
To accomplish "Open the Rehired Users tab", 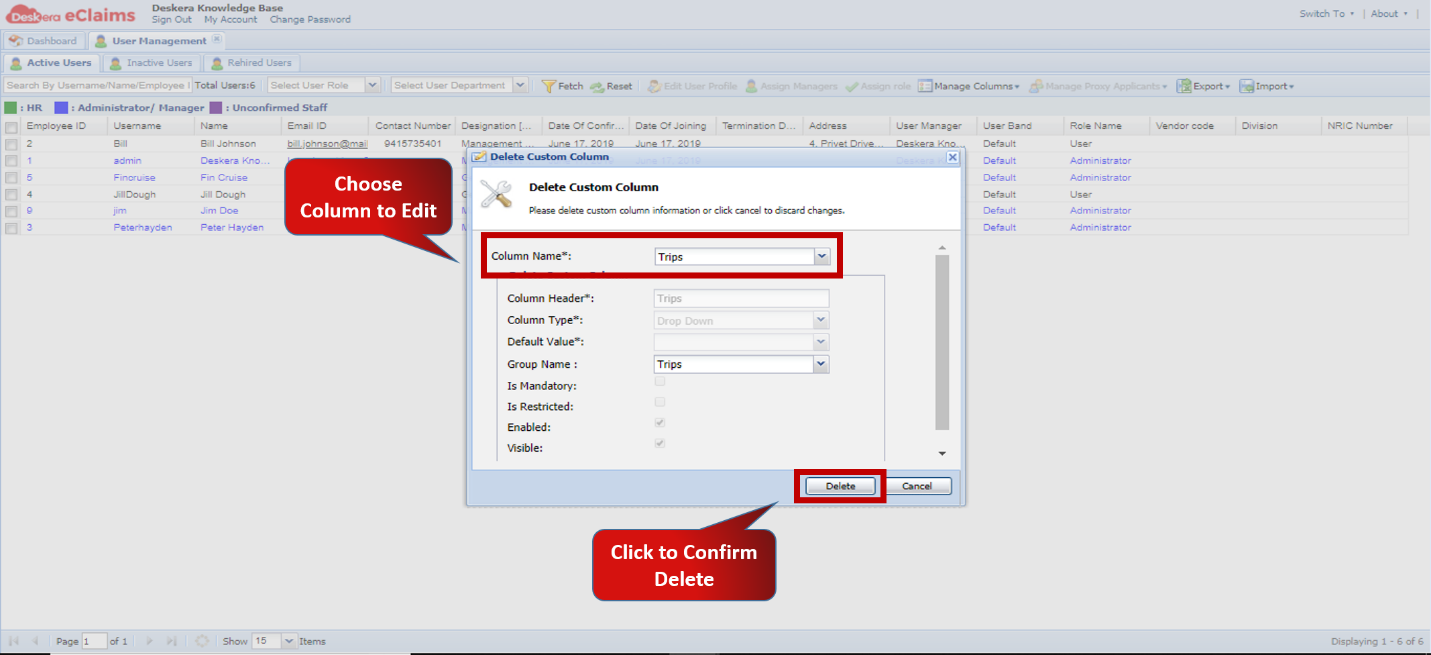I will (x=252, y=62).
